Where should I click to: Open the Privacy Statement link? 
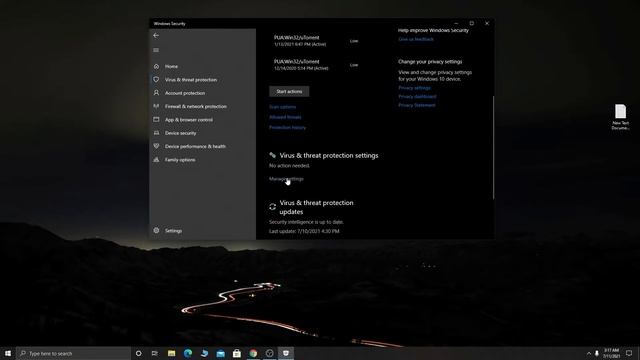[417, 105]
